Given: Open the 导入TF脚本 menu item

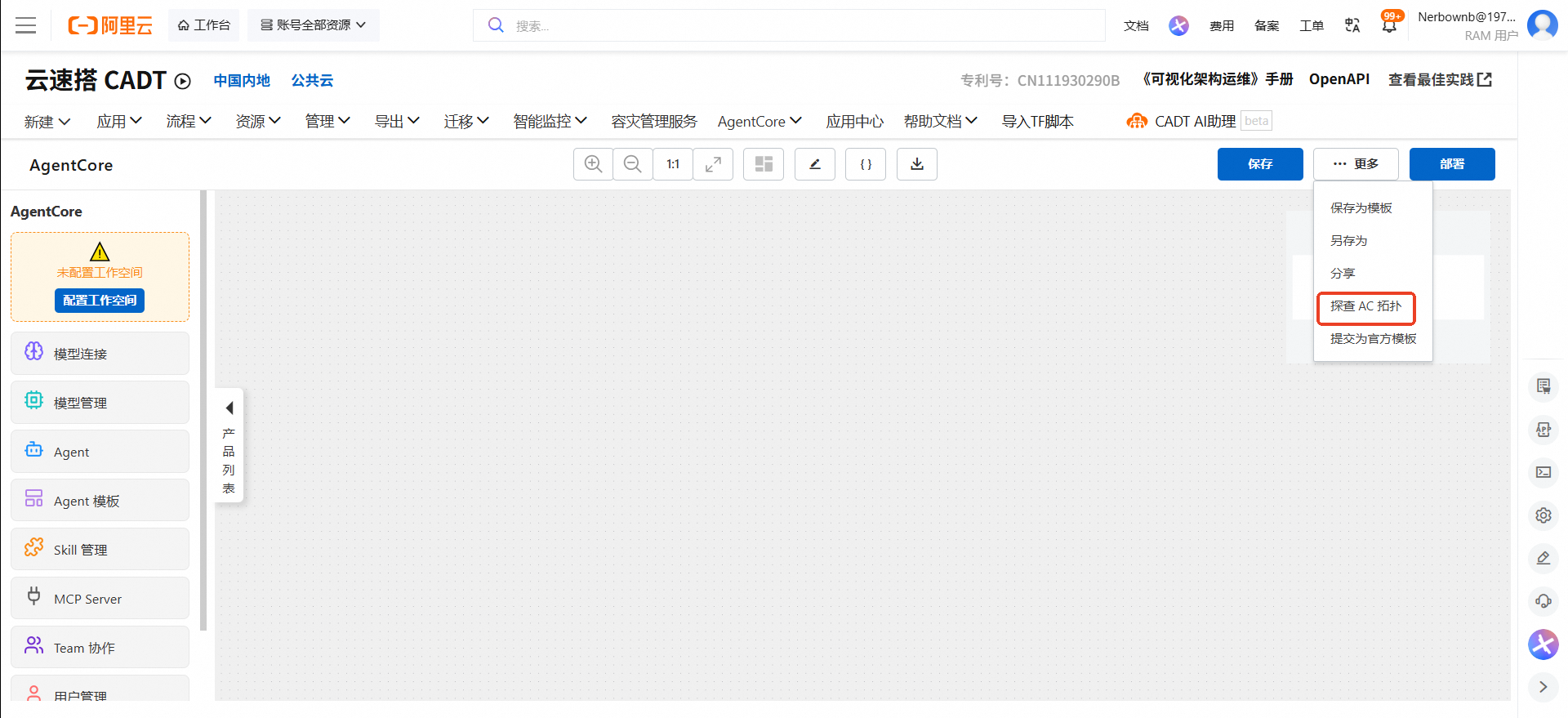Looking at the screenshot, I should [1038, 122].
